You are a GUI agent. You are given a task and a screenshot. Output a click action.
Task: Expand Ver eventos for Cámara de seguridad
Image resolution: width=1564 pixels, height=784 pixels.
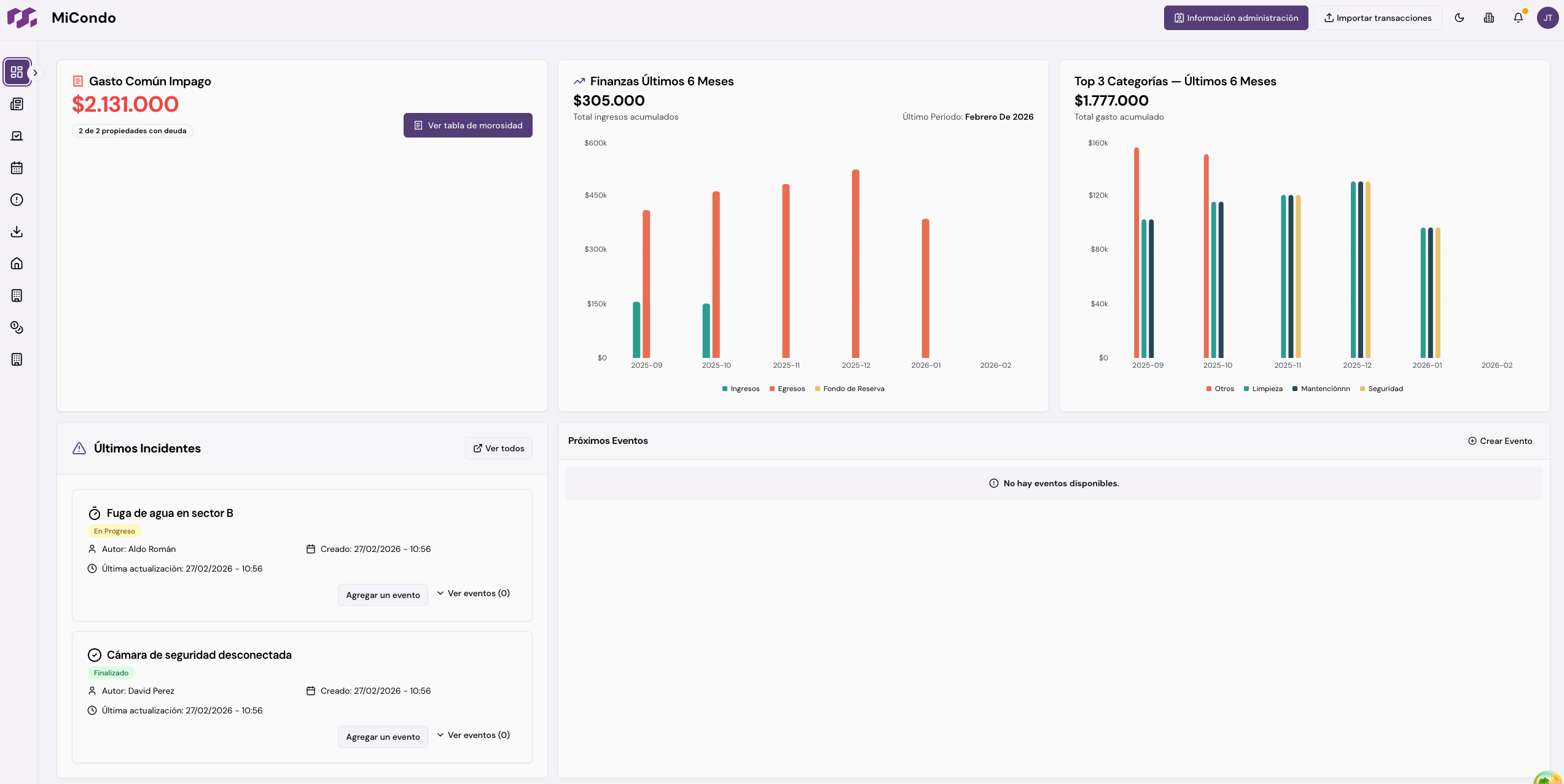(473, 735)
